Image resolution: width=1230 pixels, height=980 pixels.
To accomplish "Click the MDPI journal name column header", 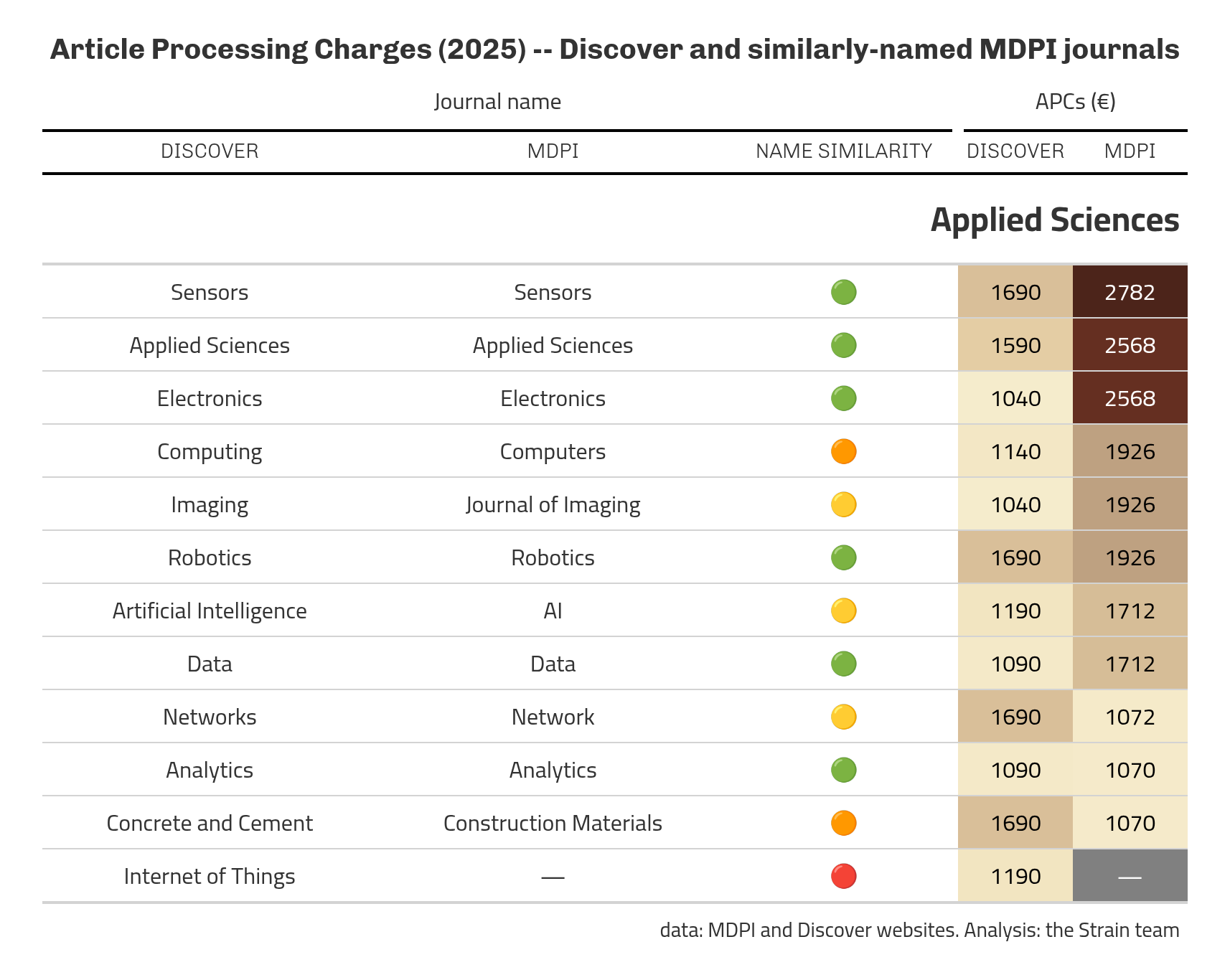I will [x=553, y=151].
